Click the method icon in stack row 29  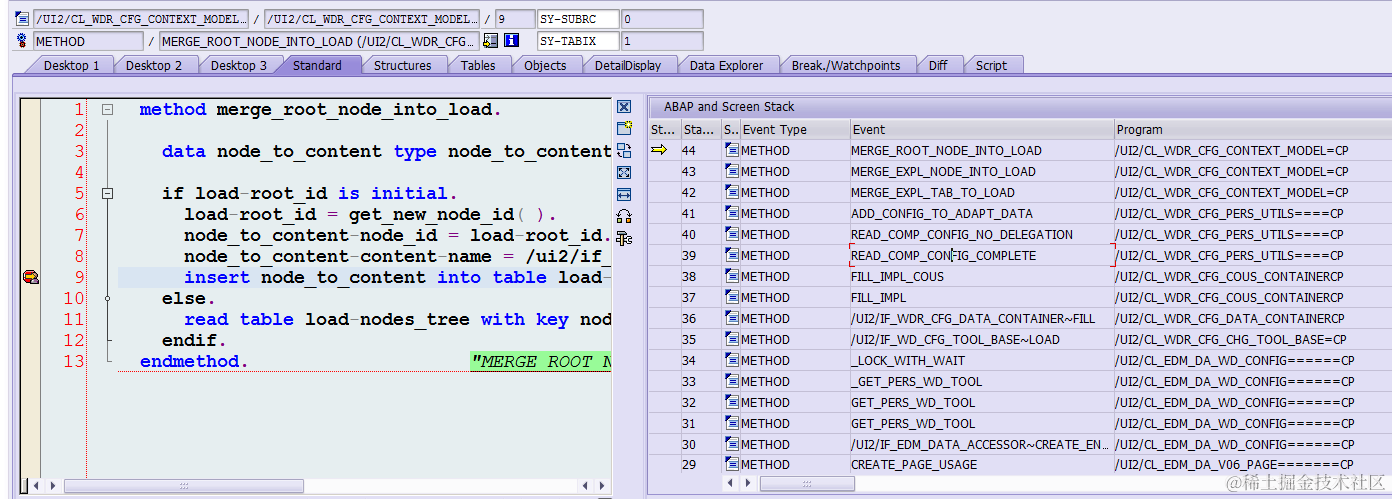(732, 465)
